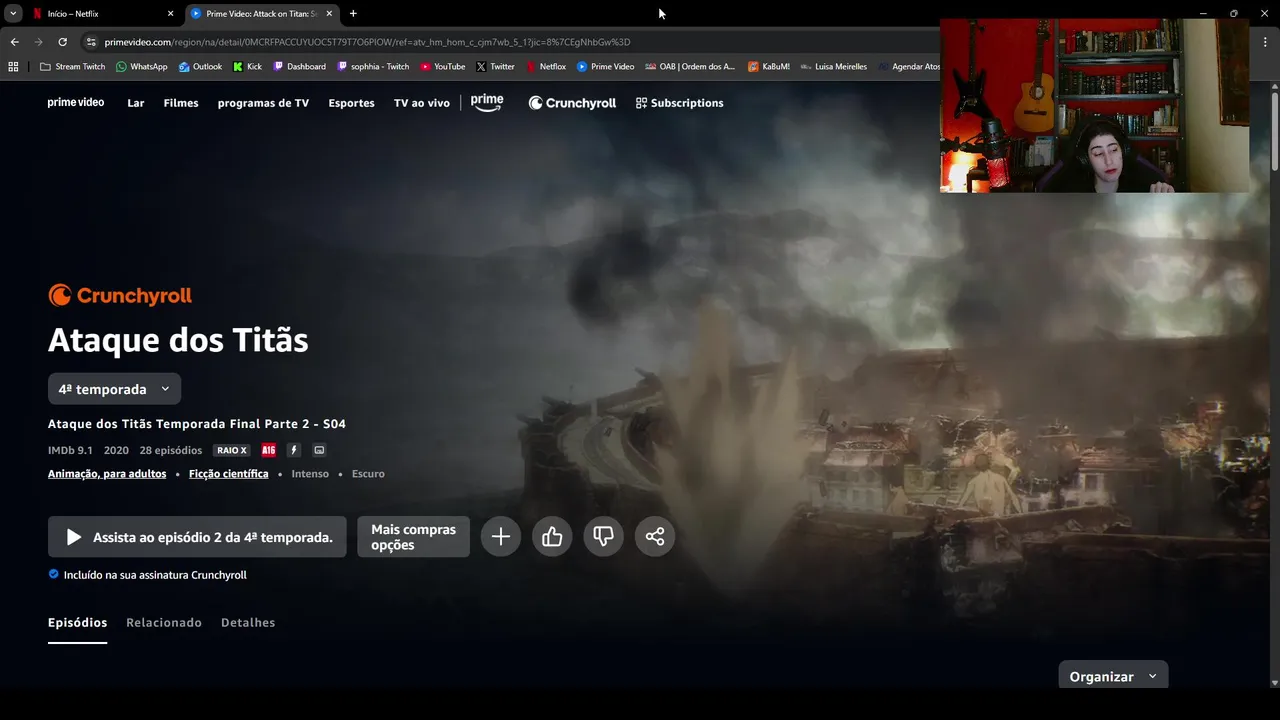Open KaBuM! bookmark
1280x720 pixels.
(x=769, y=67)
